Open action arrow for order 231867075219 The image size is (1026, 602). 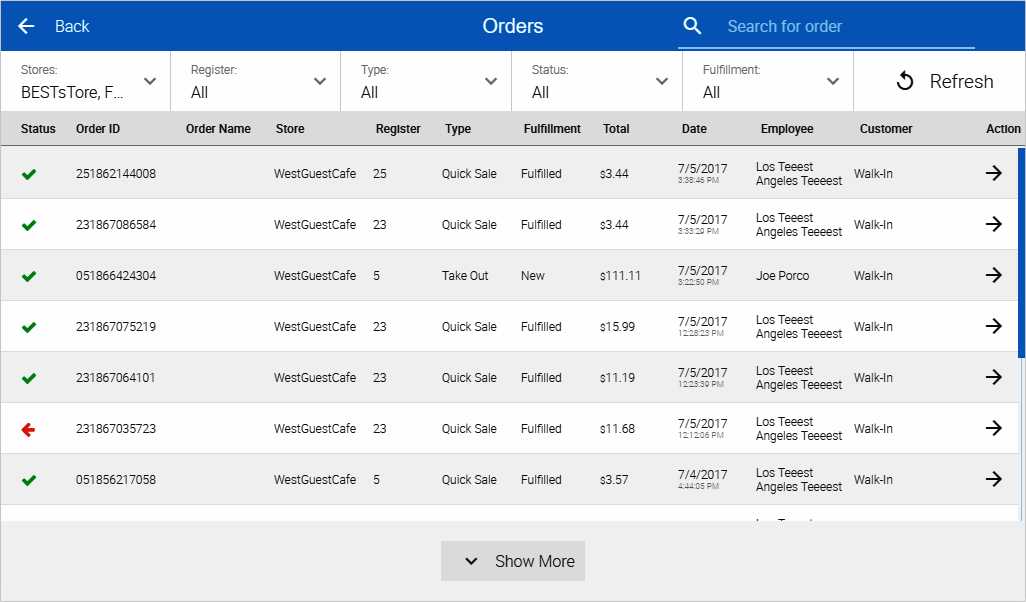point(993,326)
